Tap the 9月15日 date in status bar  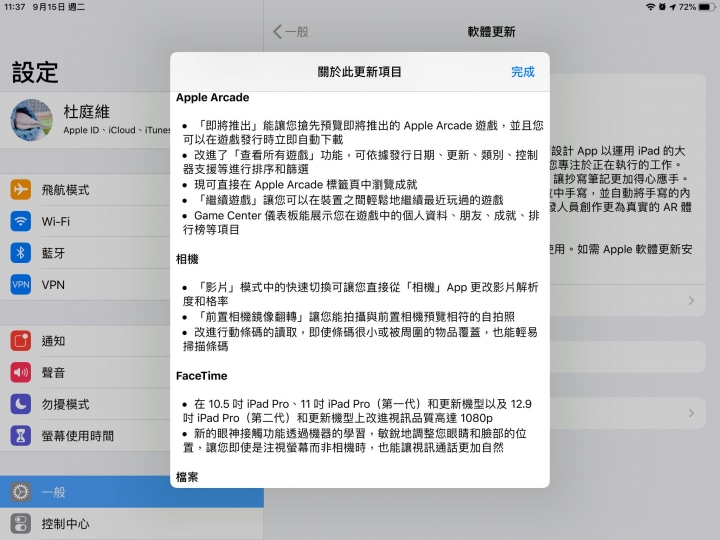click(59, 7)
